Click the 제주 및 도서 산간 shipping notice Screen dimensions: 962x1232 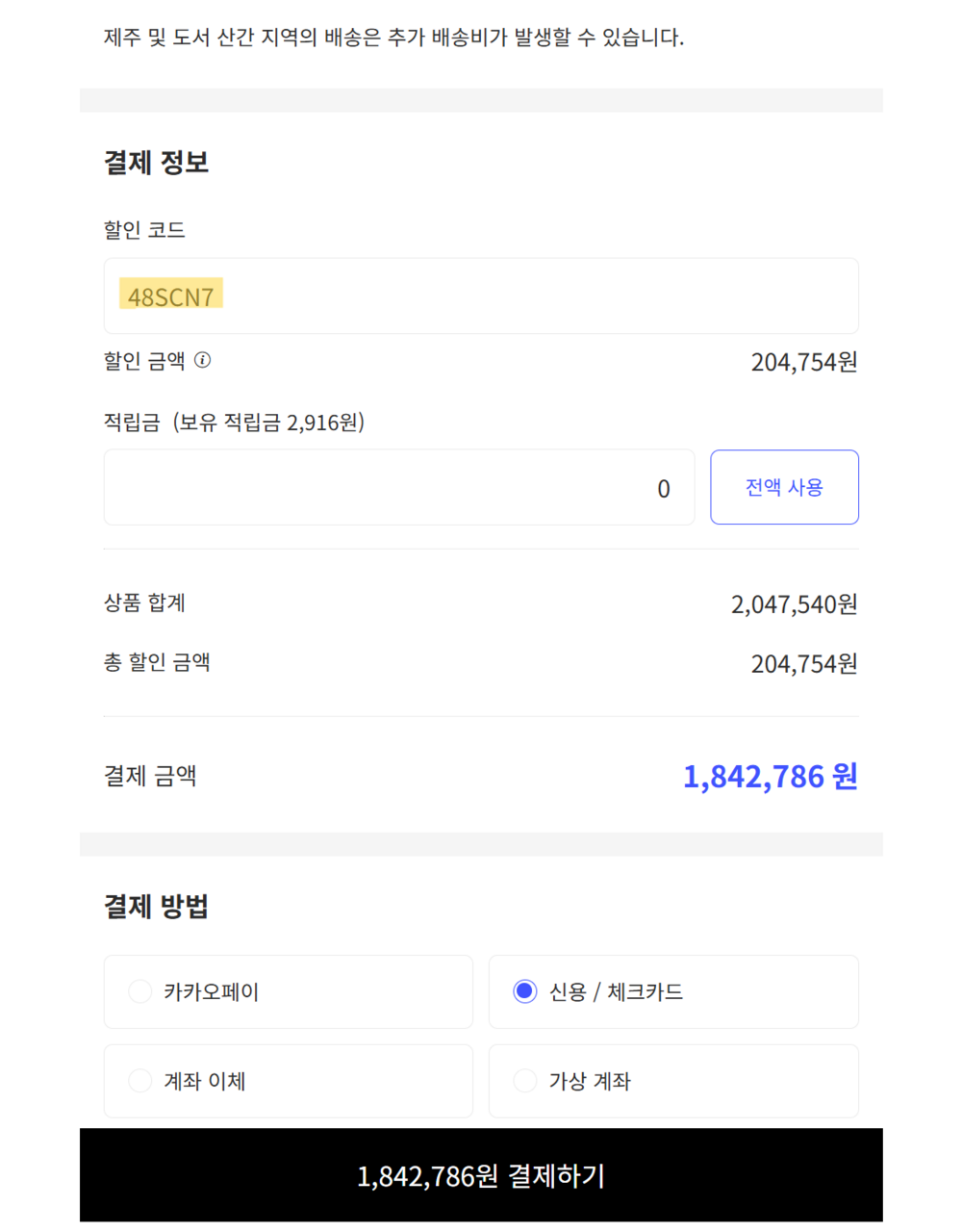[393, 38]
